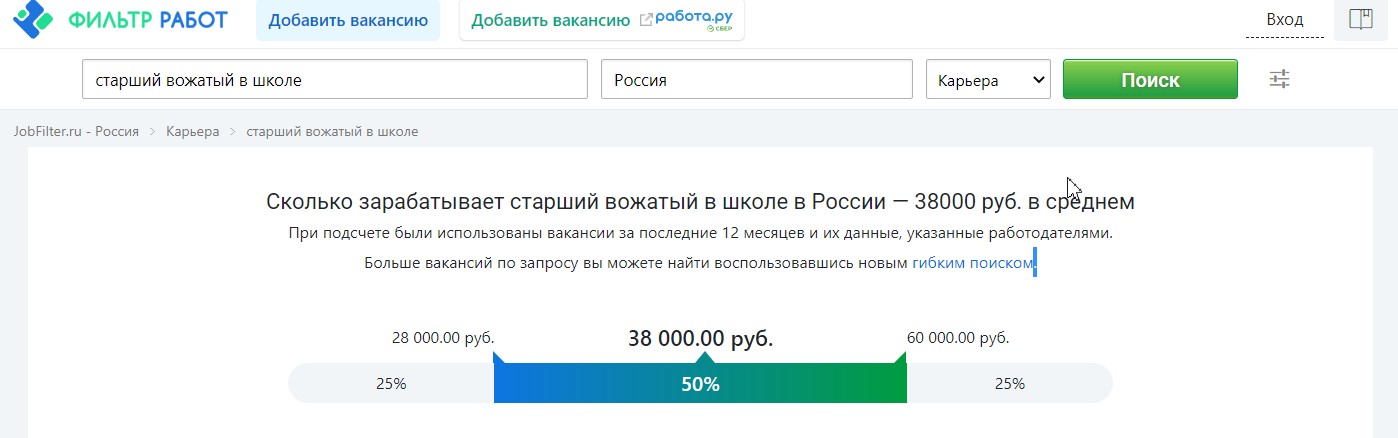Click the Работа.ру Сбер logo
This screenshot has width=1398, height=438.
[x=694, y=20]
